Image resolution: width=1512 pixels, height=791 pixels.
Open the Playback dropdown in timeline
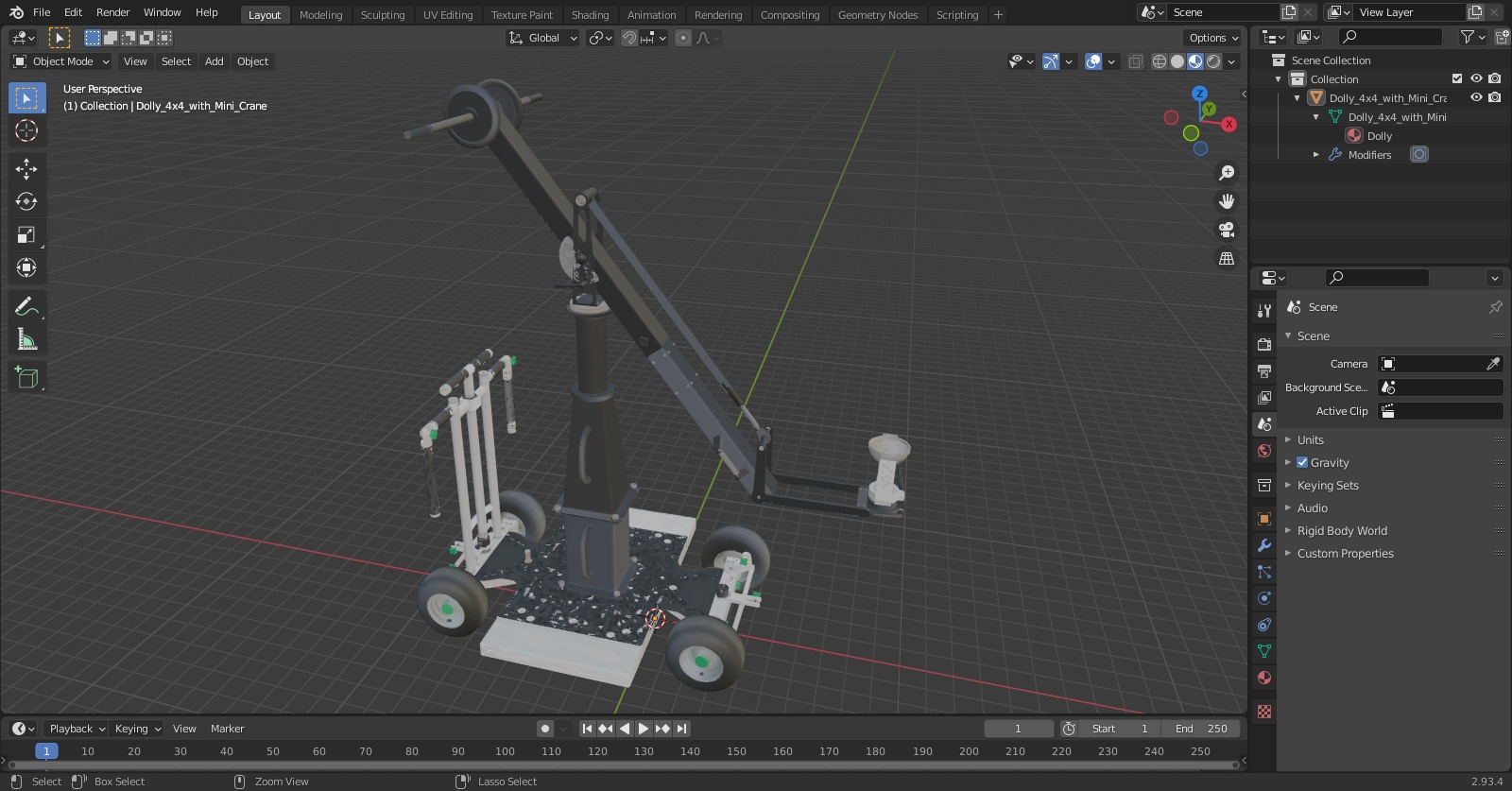[x=77, y=729]
